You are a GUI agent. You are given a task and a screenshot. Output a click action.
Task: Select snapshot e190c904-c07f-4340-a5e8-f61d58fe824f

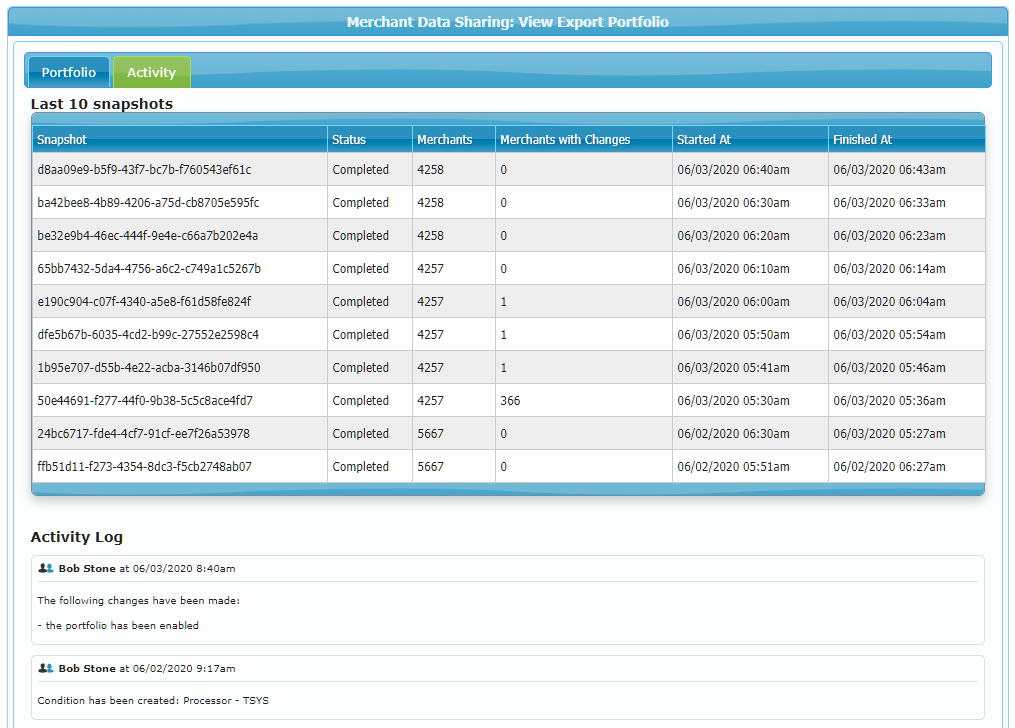click(144, 302)
